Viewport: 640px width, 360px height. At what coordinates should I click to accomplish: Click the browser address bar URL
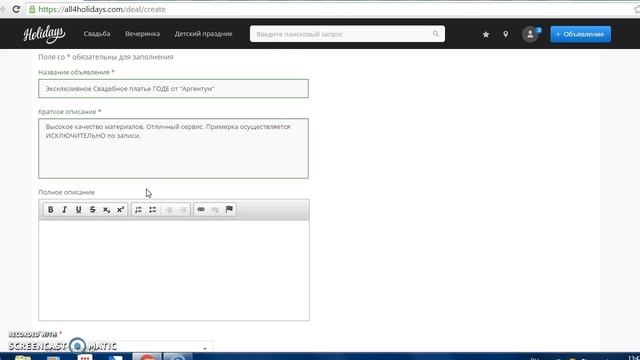[102, 9]
